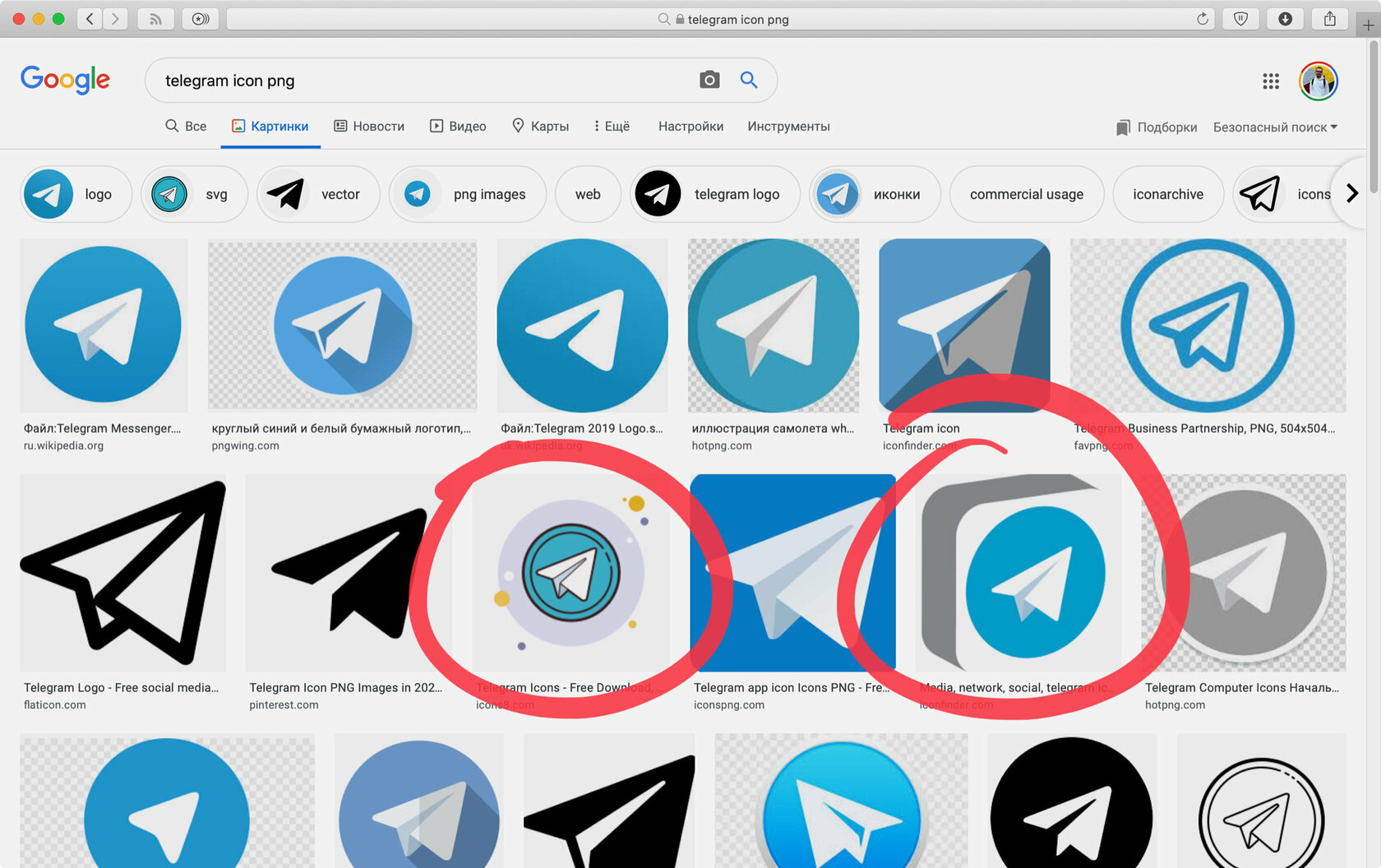
Task: Select the Картинки tab
Action: (270, 126)
